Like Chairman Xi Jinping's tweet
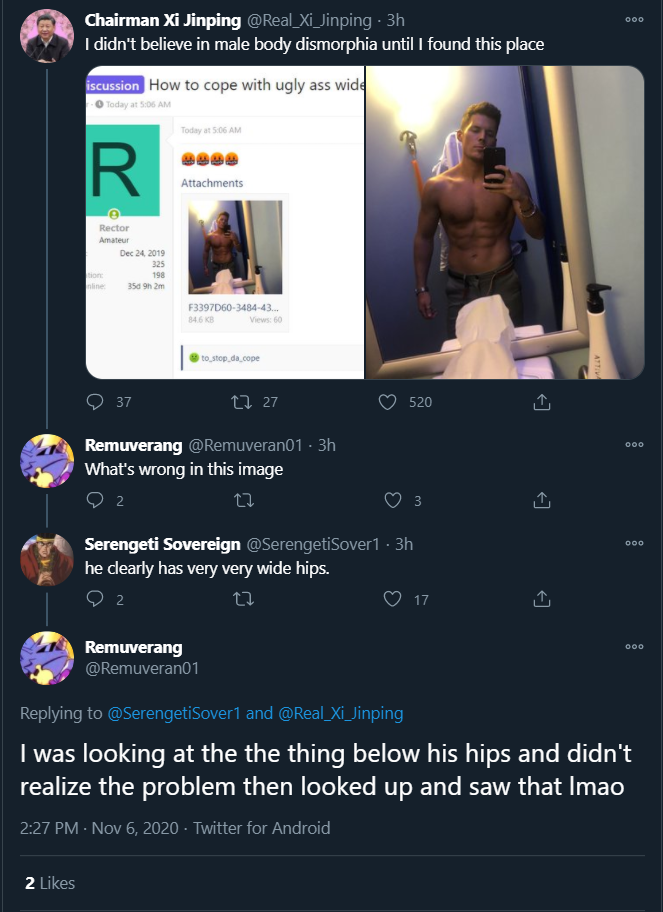This screenshot has height=912, width=663. pyautogui.click(x=387, y=401)
